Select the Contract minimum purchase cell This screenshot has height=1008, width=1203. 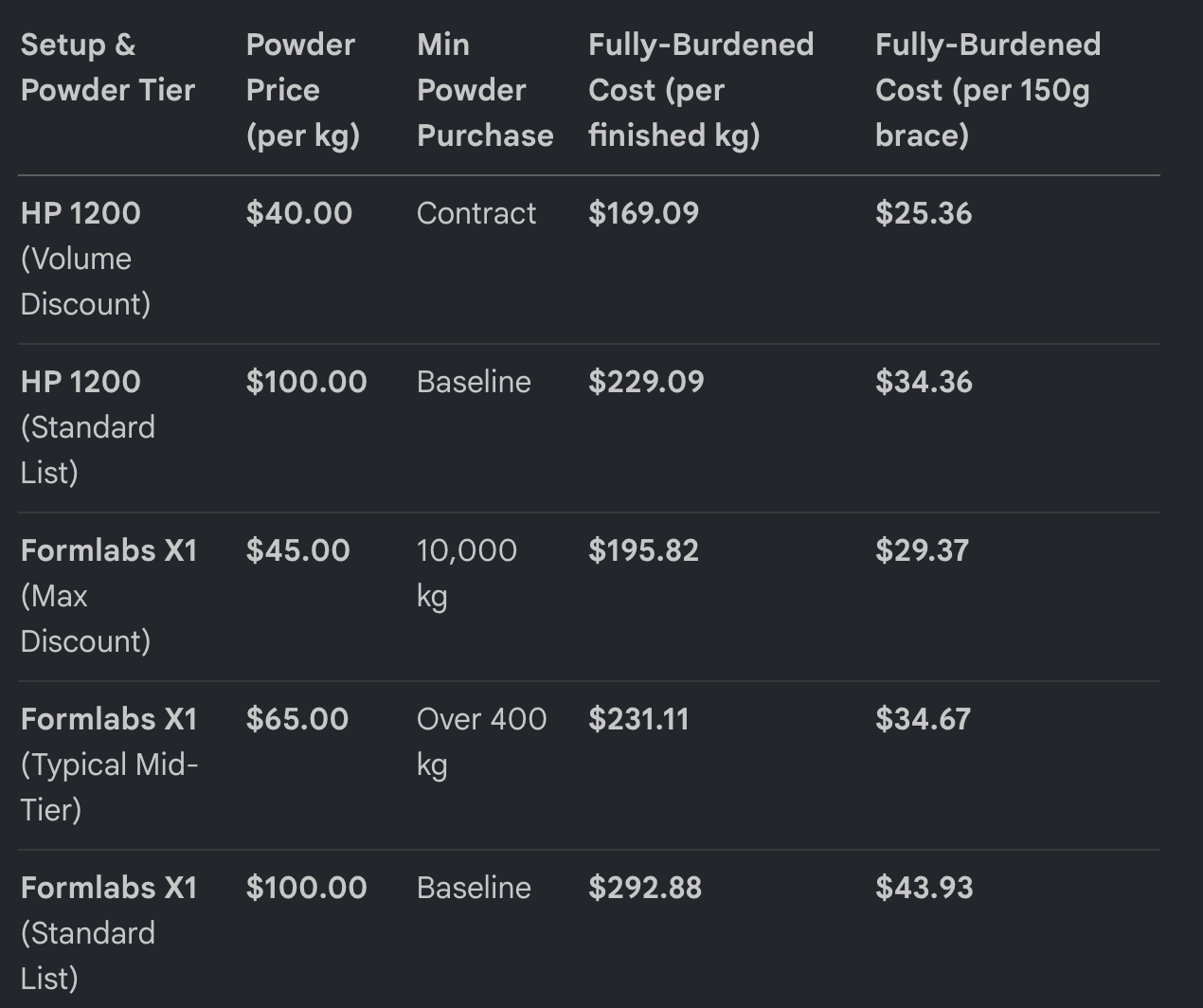coord(476,213)
